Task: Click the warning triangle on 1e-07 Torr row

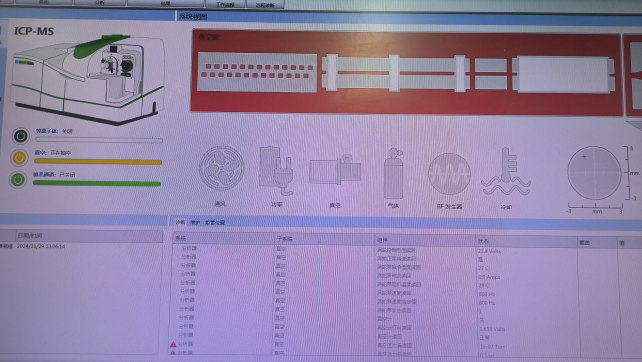Action: [x=173, y=345]
